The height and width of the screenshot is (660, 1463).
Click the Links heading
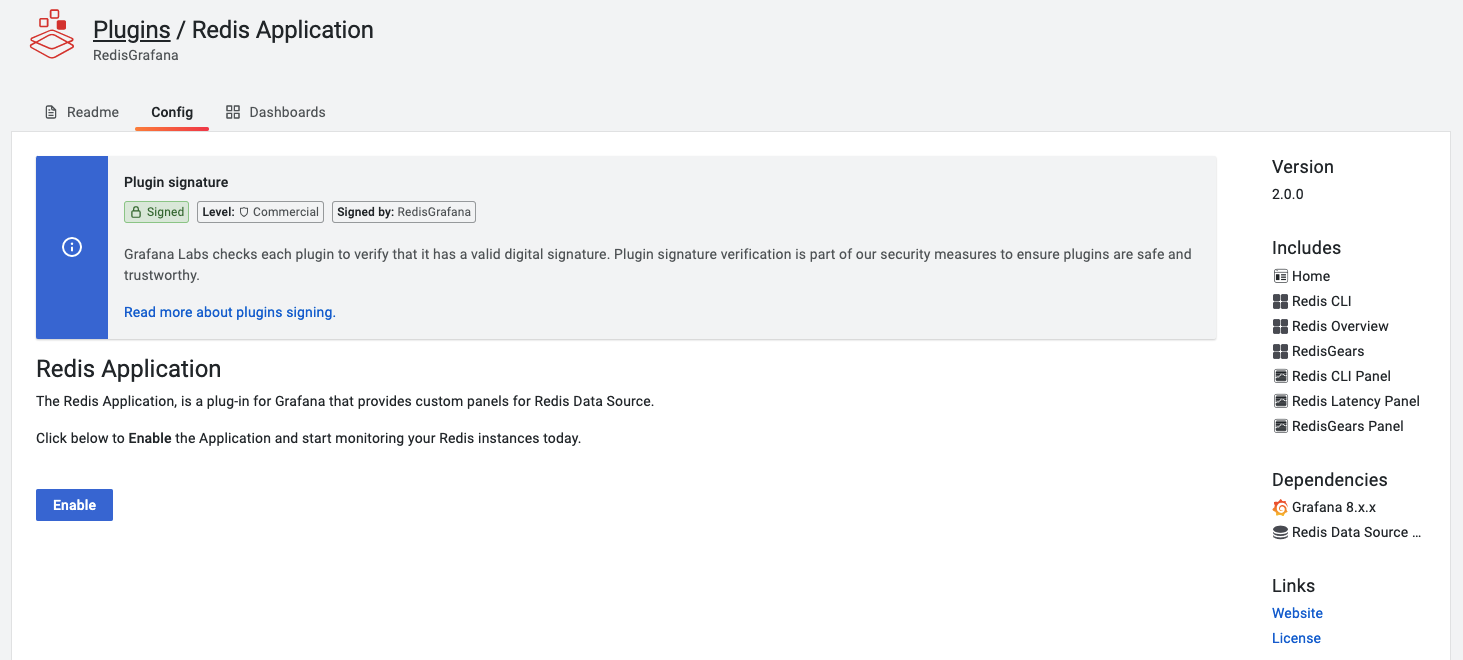tap(1293, 586)
